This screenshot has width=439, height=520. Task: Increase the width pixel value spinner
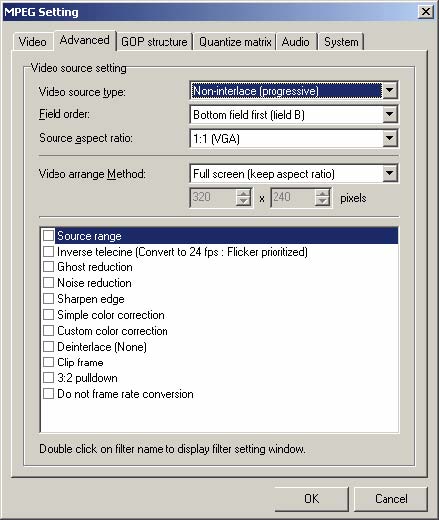244,193
